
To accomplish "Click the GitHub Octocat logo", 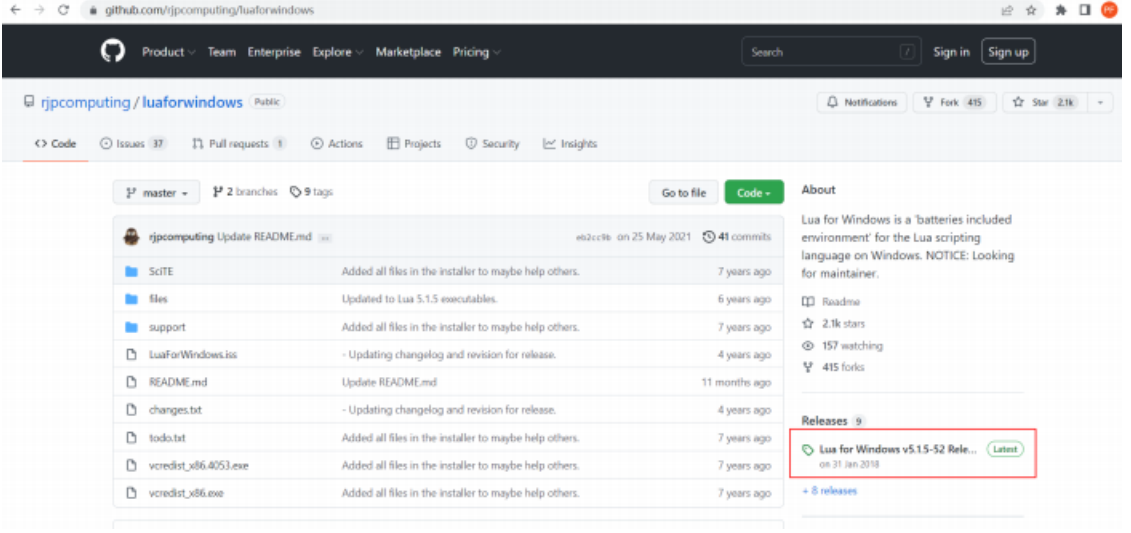I will 113,51.
